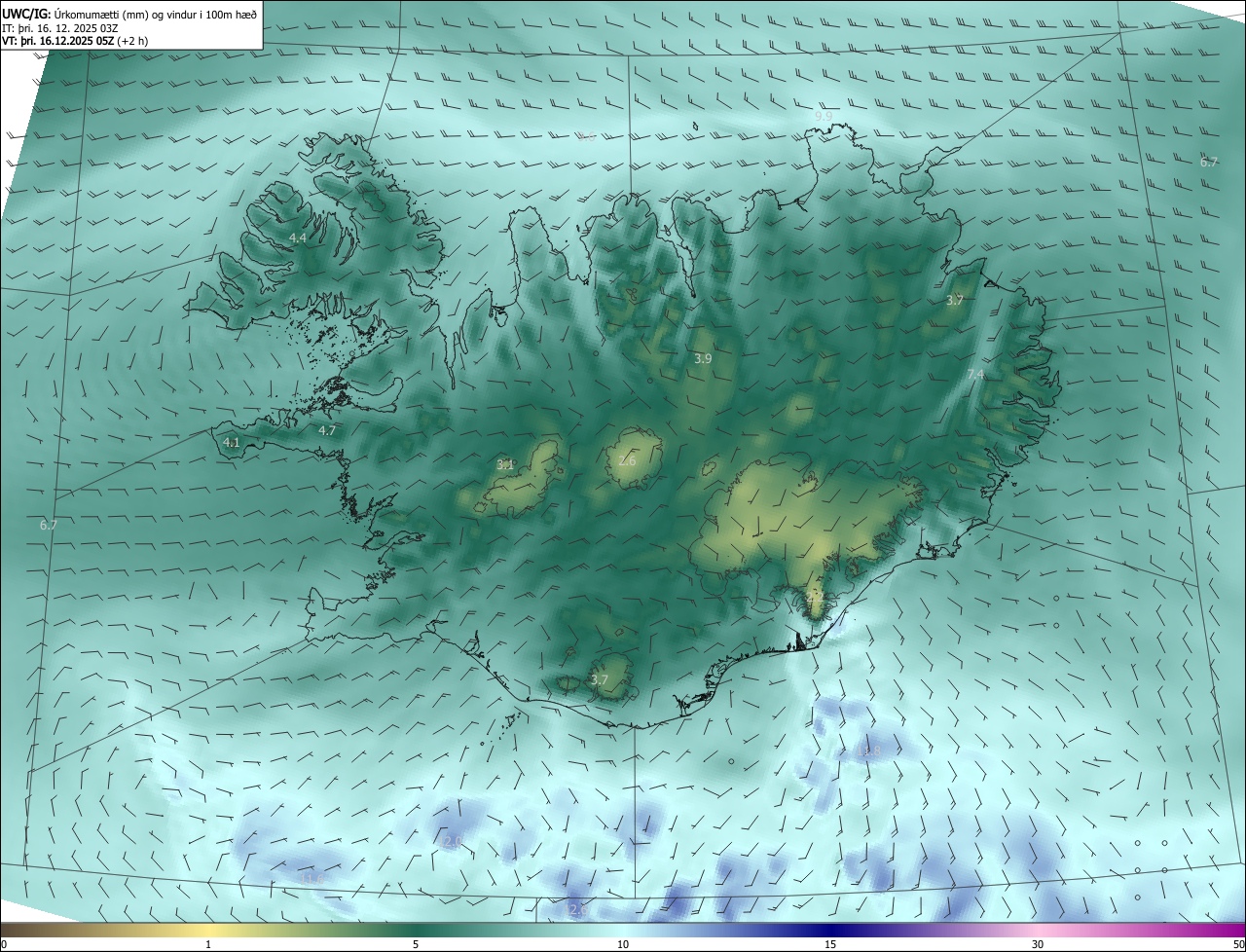This screenshot has height=952, width=1246.
Task: Click the map title 'UWC/IG: Úrkomumætti (mm)' text
Action: (76, 14)
